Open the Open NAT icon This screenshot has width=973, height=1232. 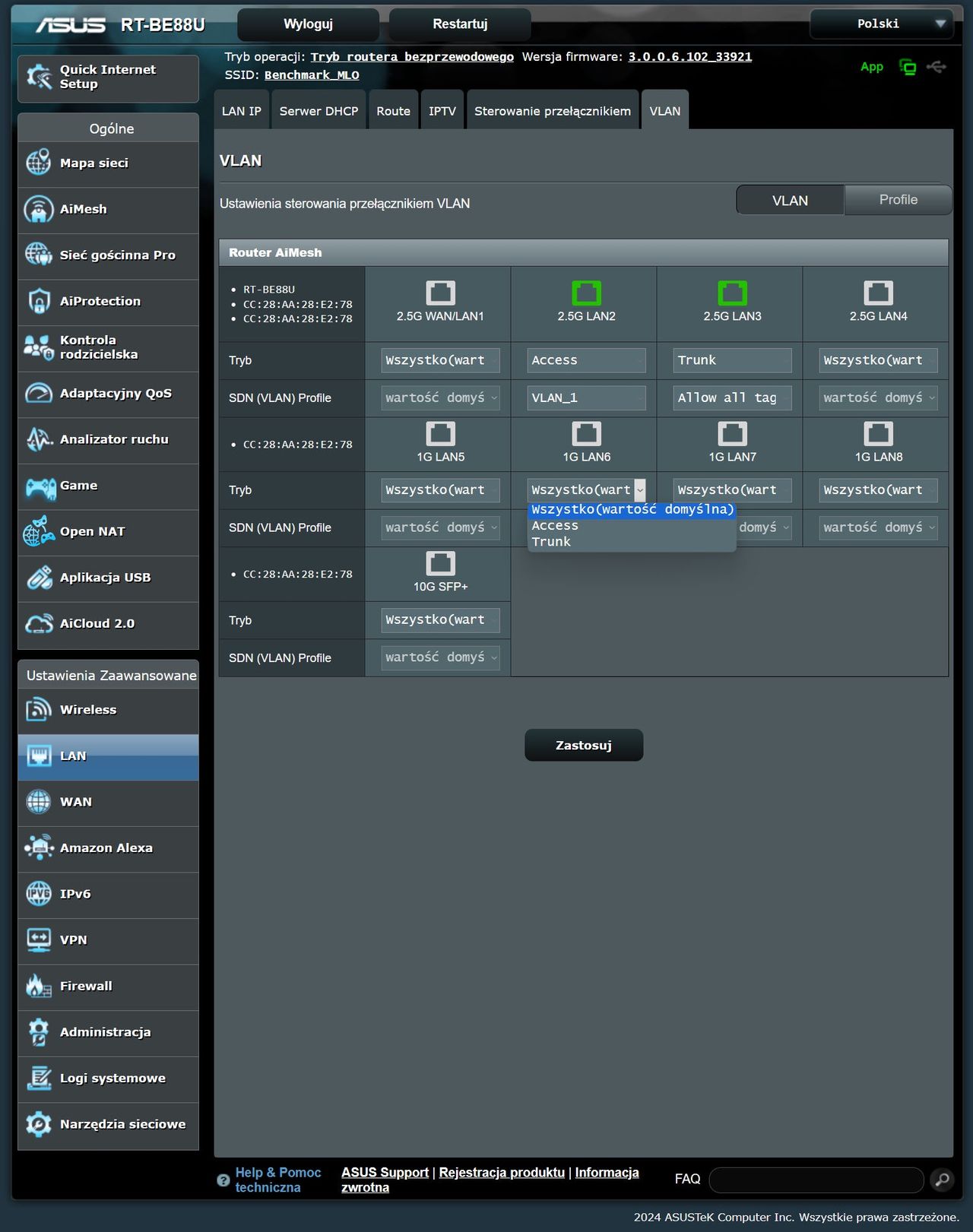pos(39,531)
